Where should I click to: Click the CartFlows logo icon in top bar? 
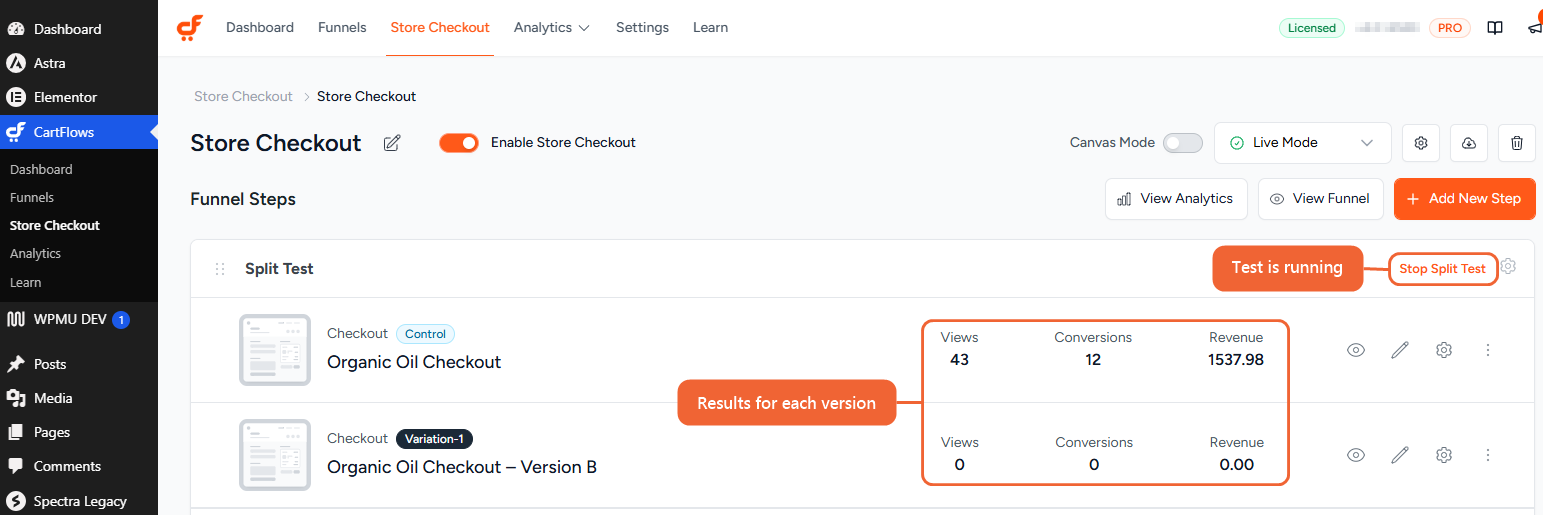(x=190, y=28)
